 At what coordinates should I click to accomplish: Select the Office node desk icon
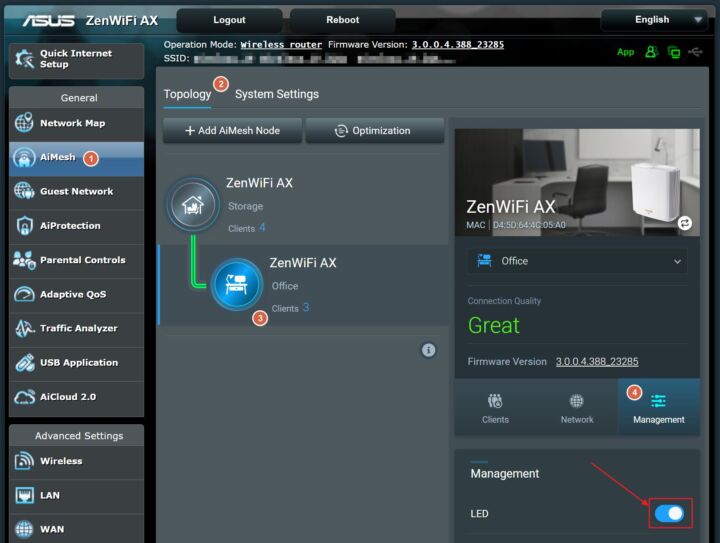(236, 285)
